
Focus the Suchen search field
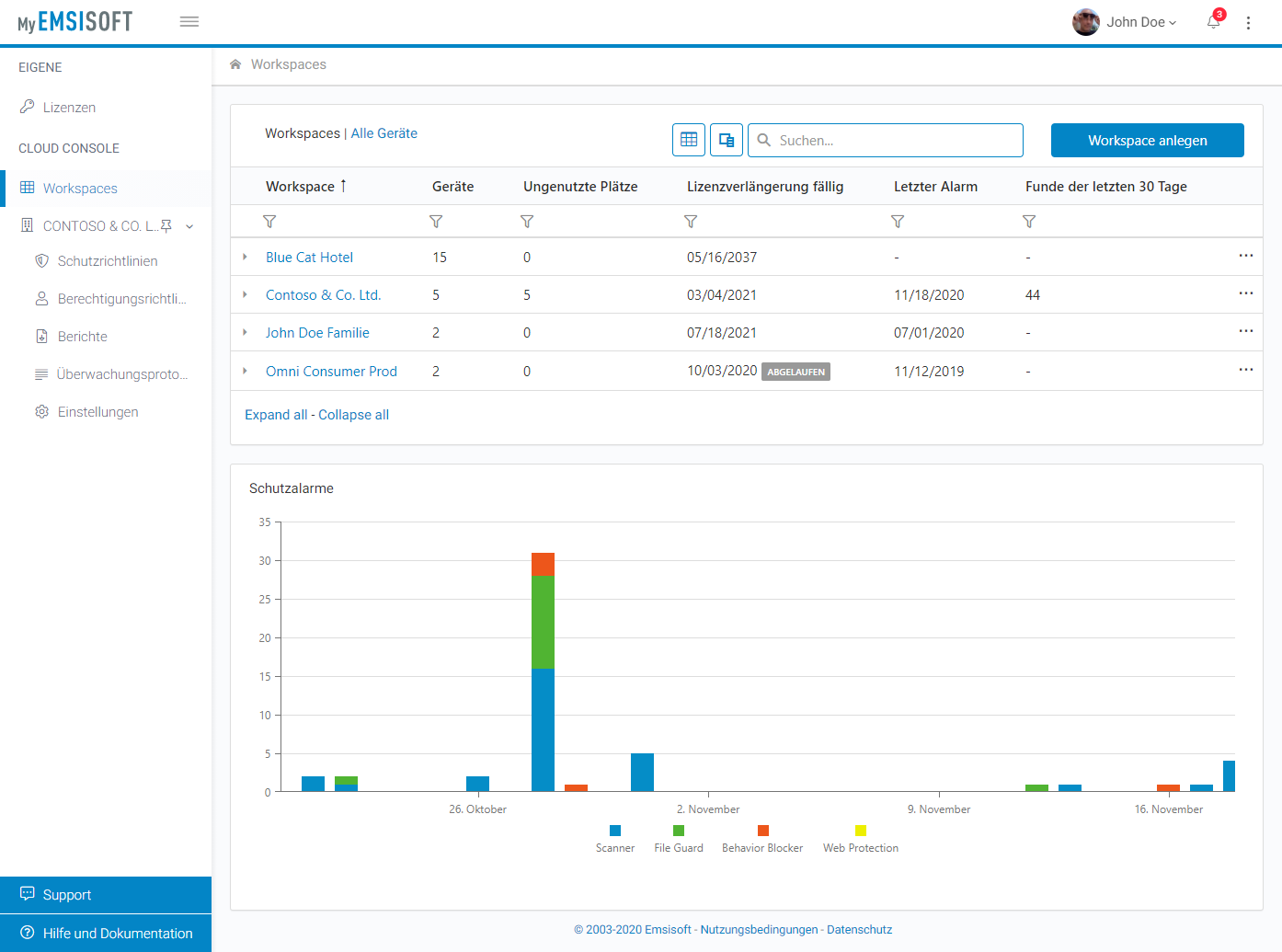[x=886, y=140]
